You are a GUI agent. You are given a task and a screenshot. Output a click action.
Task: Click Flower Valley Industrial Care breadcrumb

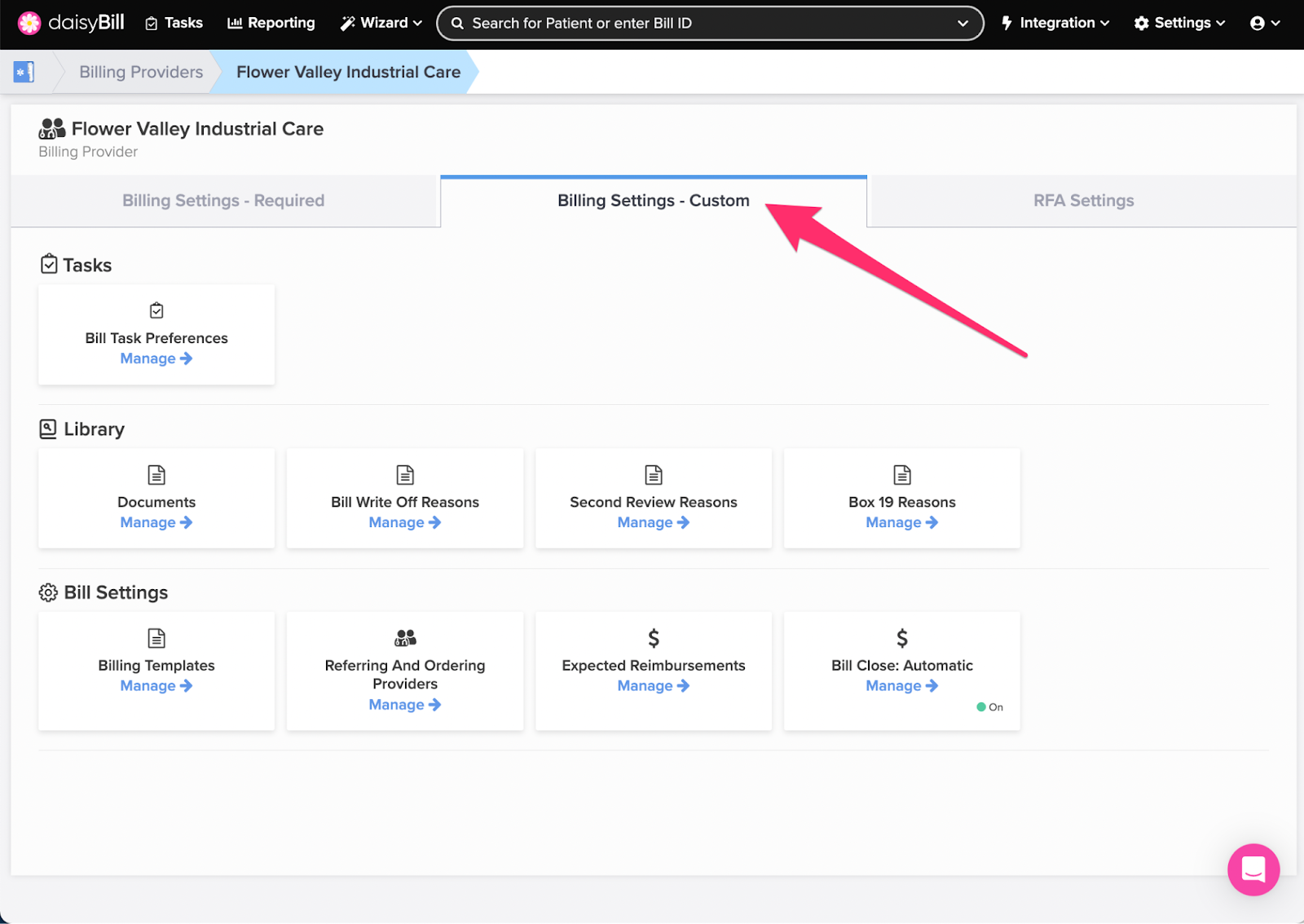[x=348, y=72]
